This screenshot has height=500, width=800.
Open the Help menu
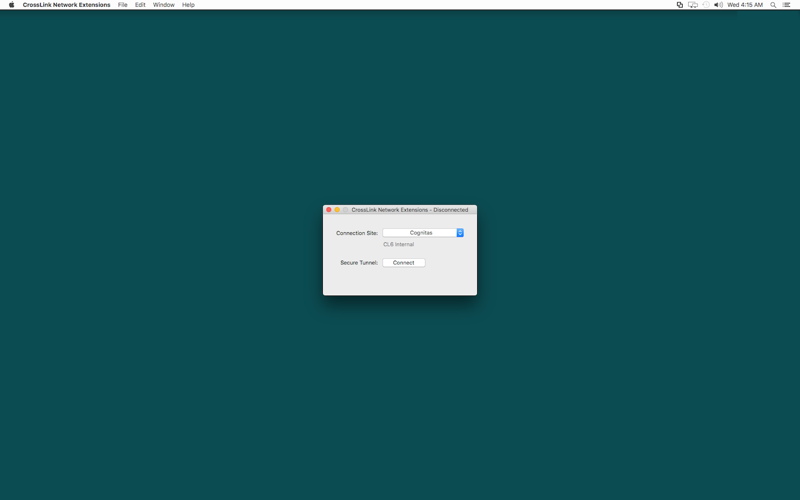[x=188, y=5]
